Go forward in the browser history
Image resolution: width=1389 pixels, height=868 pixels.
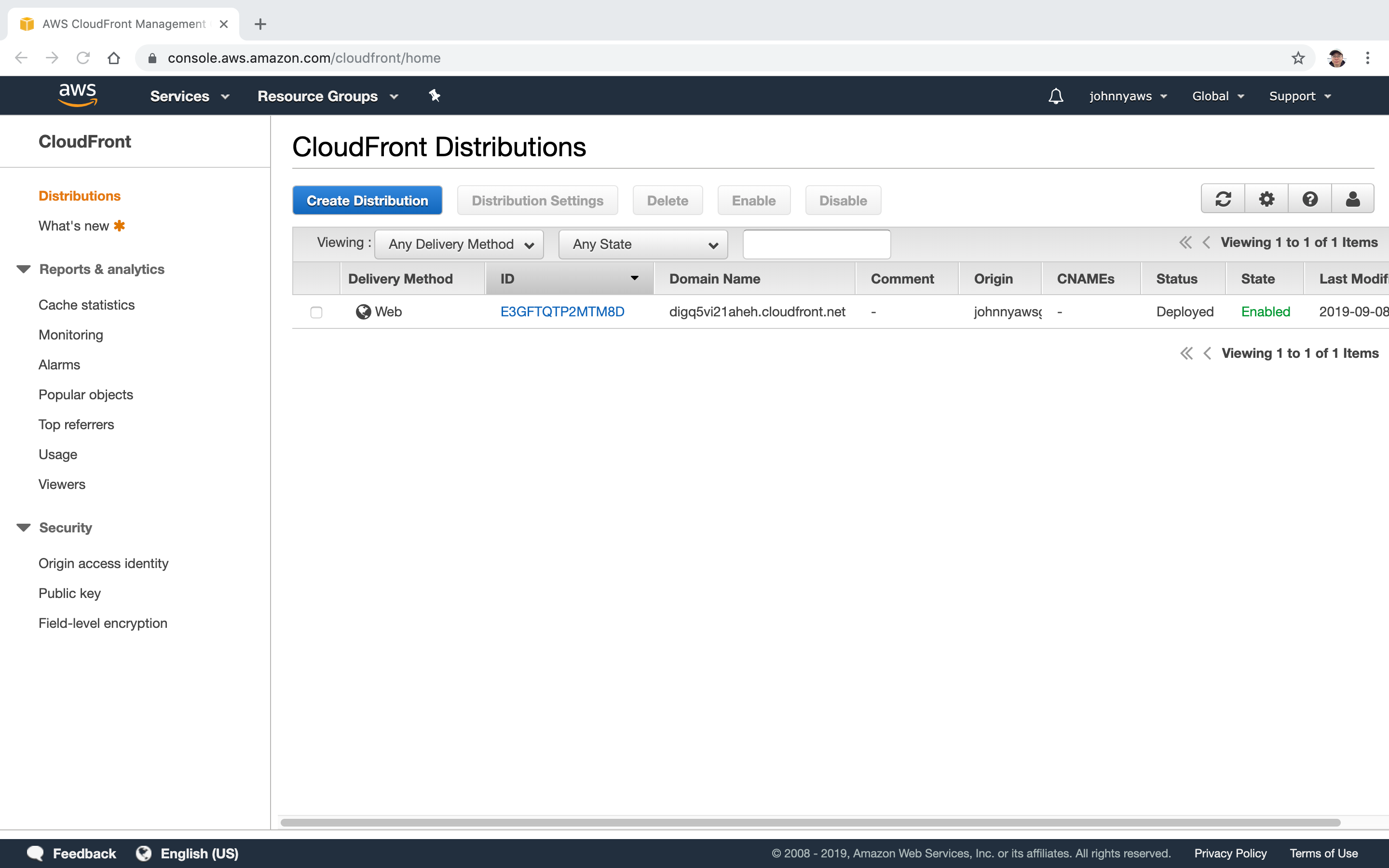click(x=52, y=58)
